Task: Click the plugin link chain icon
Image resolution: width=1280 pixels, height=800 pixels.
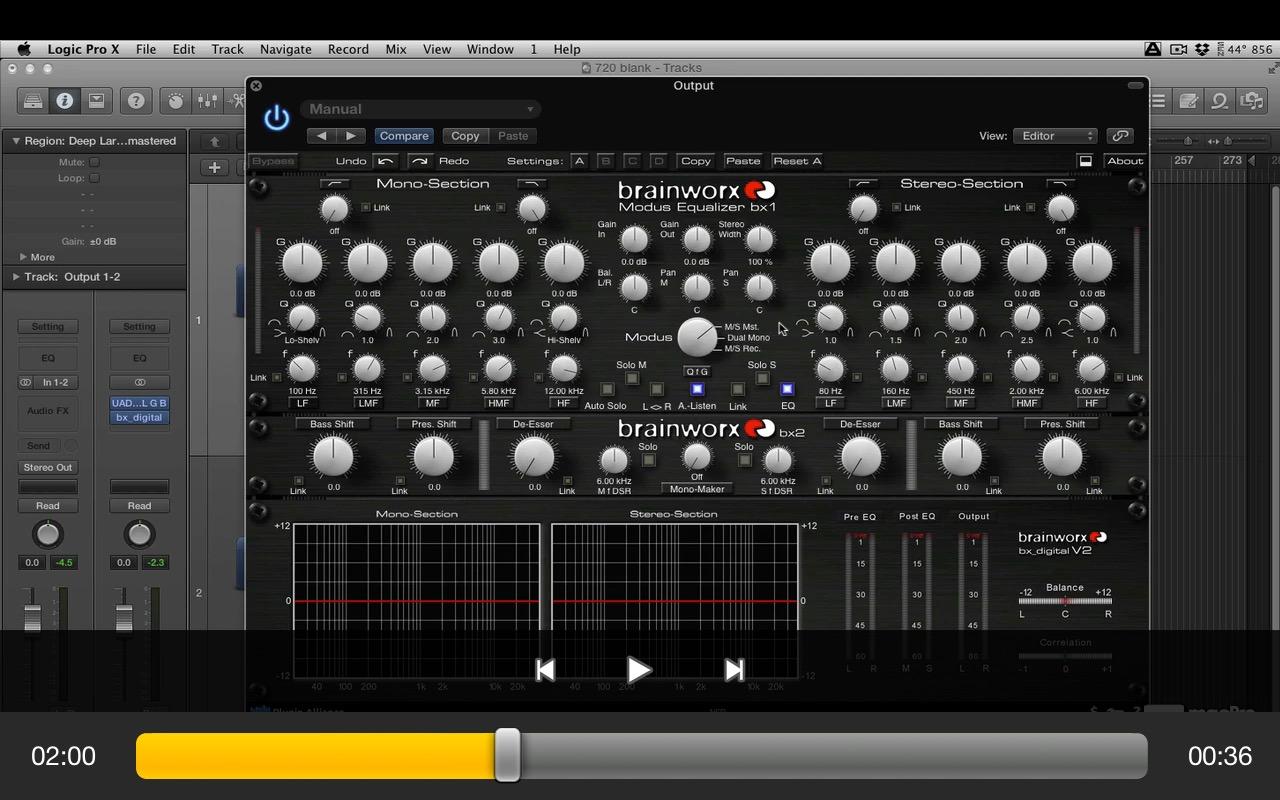Action: click(1120, 136)
